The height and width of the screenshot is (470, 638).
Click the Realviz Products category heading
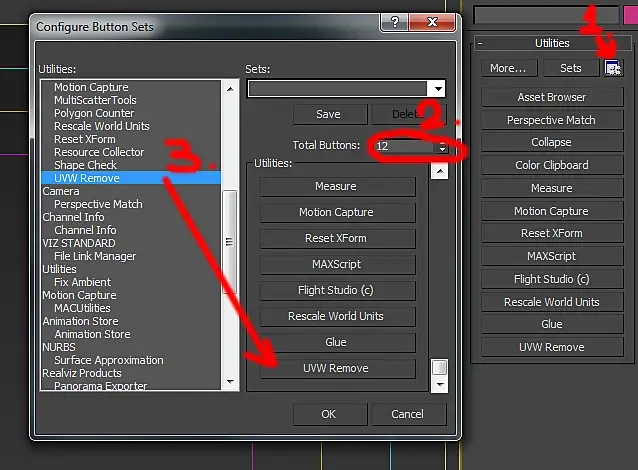coord(82,374)
